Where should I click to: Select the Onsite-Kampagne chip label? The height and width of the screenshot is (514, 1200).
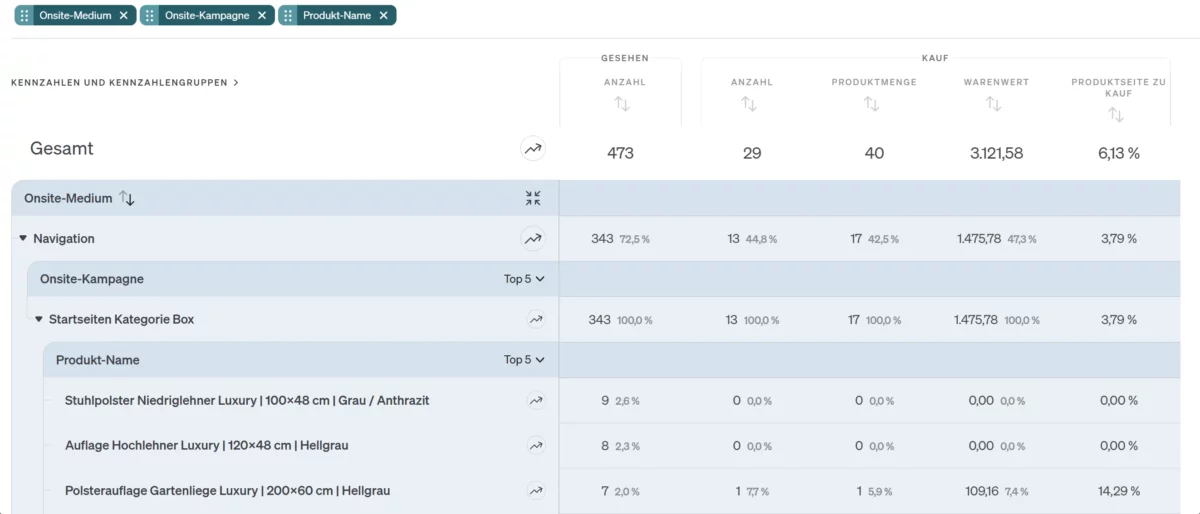pyautogui.click(x=207, y=15)
